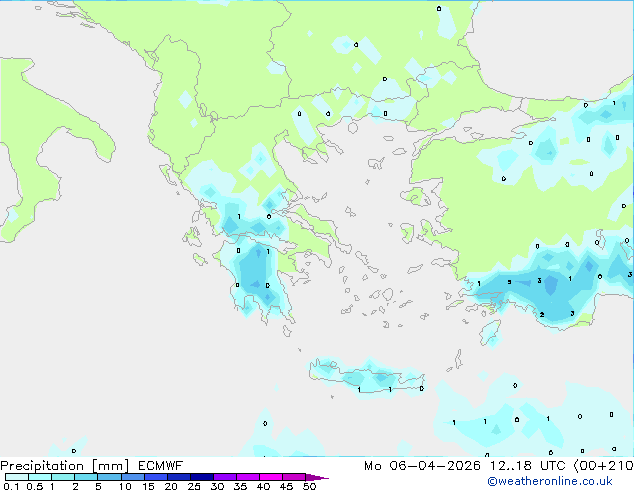Select legend swatch between 35 and 40
Screen dimensions: 634x490
[x=247, y=477]
